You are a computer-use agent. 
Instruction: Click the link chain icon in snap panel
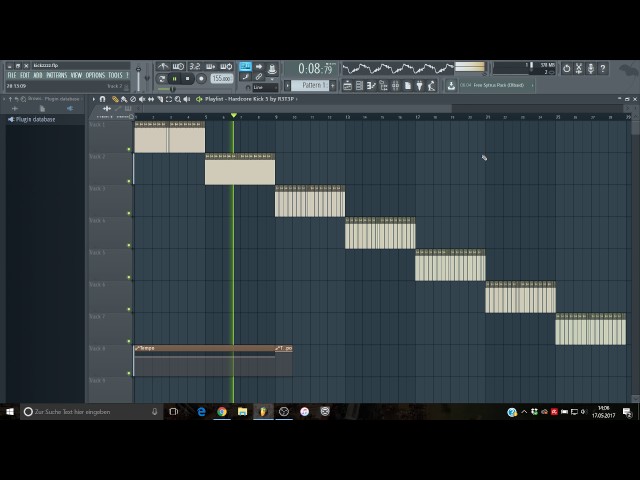pos(259,77)
